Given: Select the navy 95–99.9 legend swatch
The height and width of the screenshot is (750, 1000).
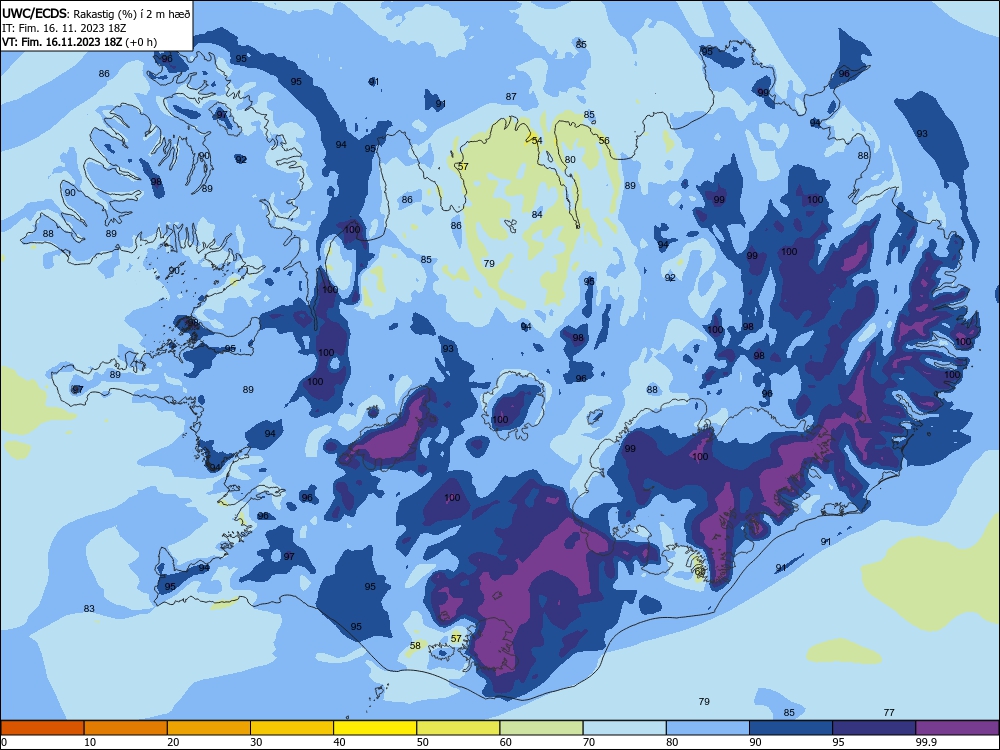Looking at the screenshot, I should (874, 728).
